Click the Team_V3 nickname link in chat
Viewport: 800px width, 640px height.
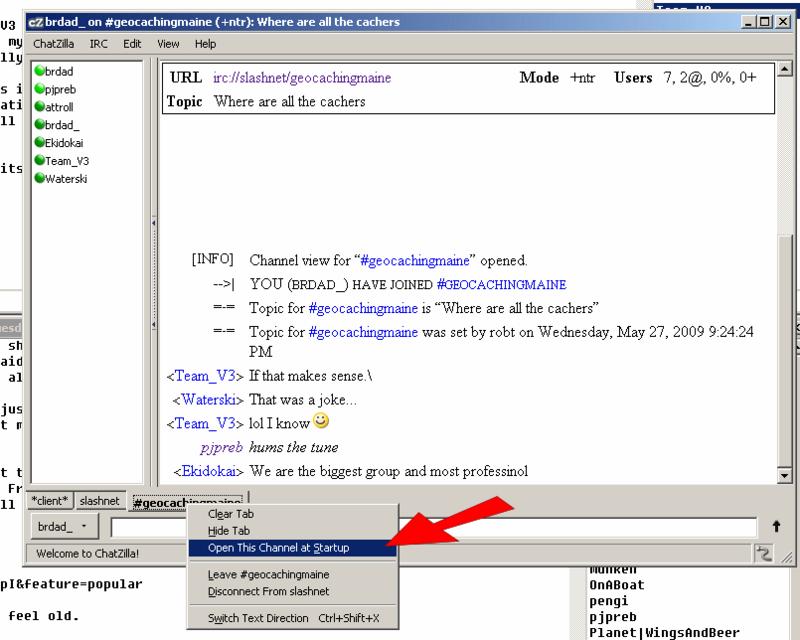point(204,376)
